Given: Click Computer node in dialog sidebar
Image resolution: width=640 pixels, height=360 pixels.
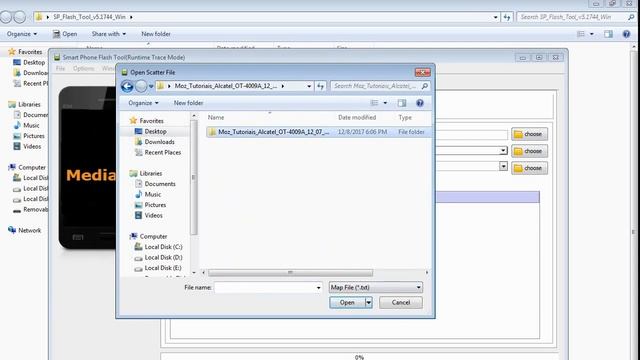Looking at the screenshot, I should (153, 236).
